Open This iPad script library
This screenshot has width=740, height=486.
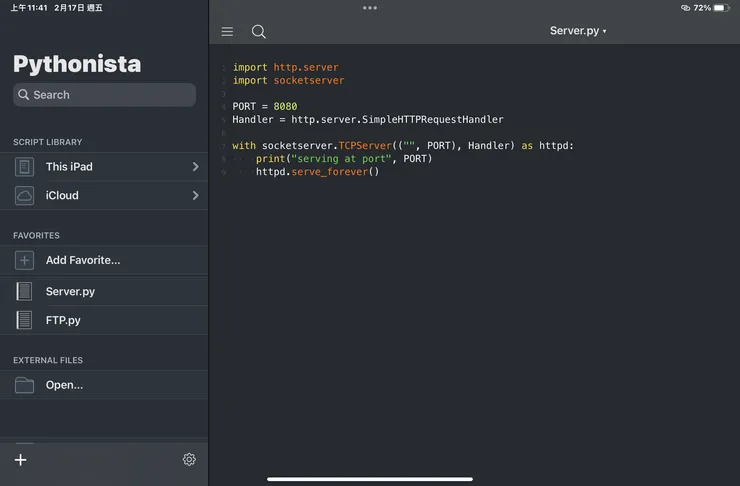click(104, 167)
